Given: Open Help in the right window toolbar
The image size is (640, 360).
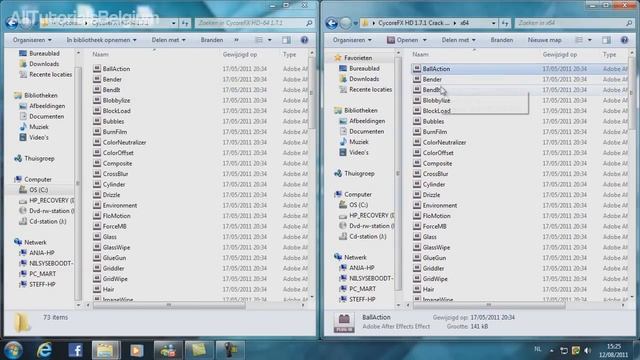Looking at the screenshot, I should pyautogui.click(x=624, y=40).
